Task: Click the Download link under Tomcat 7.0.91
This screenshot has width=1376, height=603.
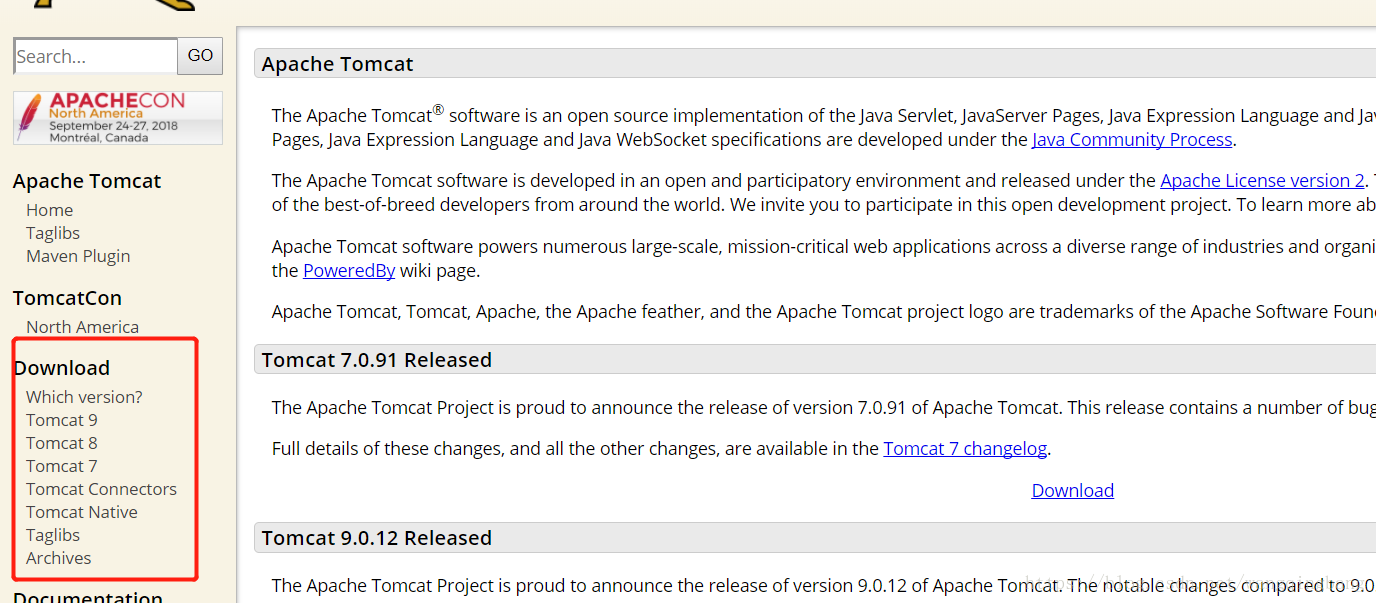Action: [1073, 490]
